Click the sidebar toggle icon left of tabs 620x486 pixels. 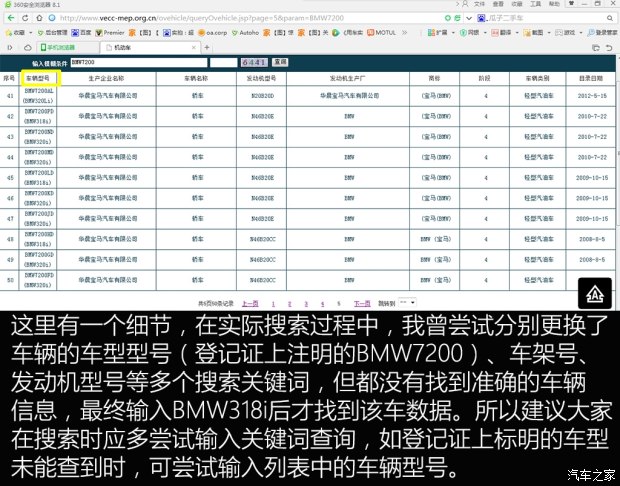coord(10,47)
